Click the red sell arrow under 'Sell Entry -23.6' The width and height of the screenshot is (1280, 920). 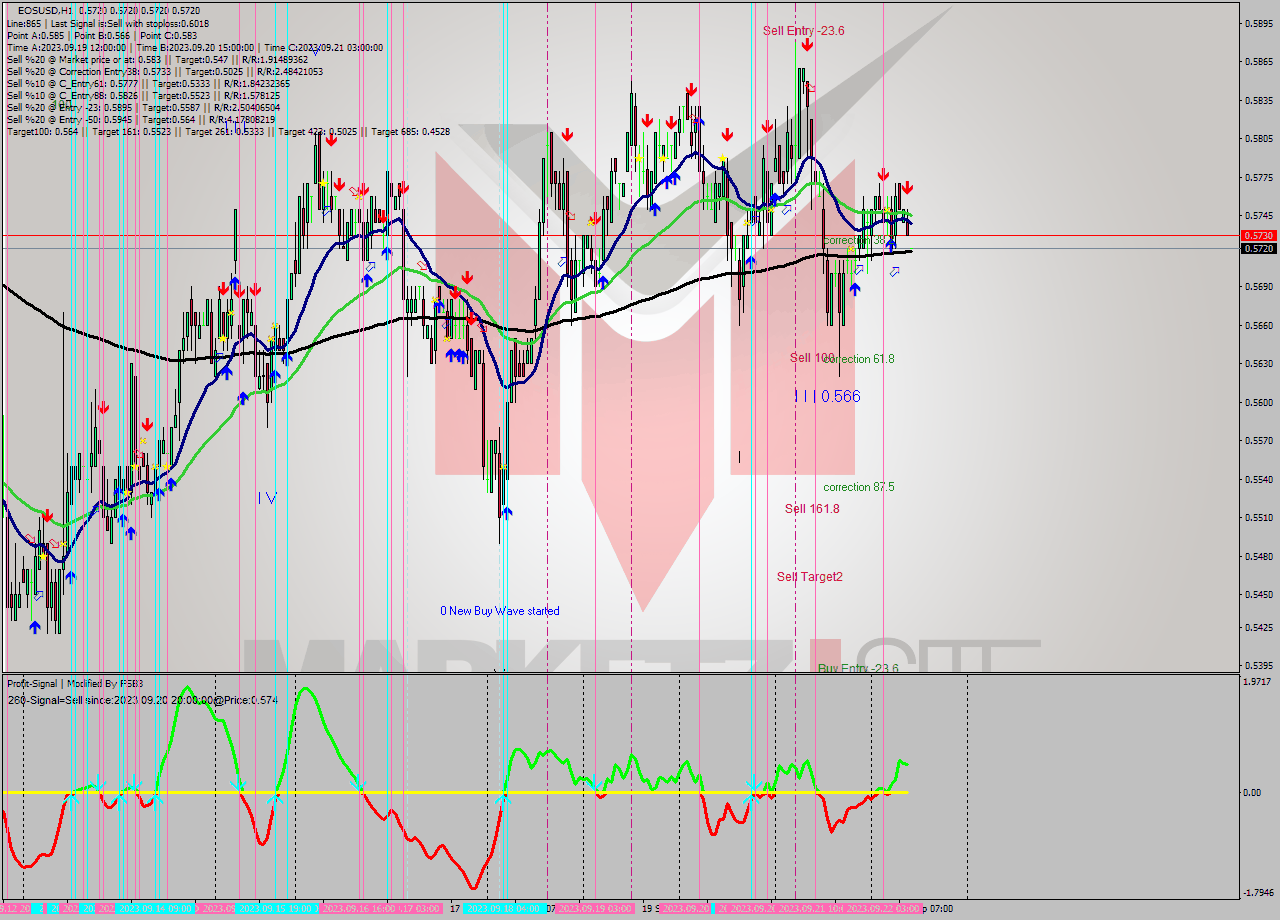click(x=807, y=45)
